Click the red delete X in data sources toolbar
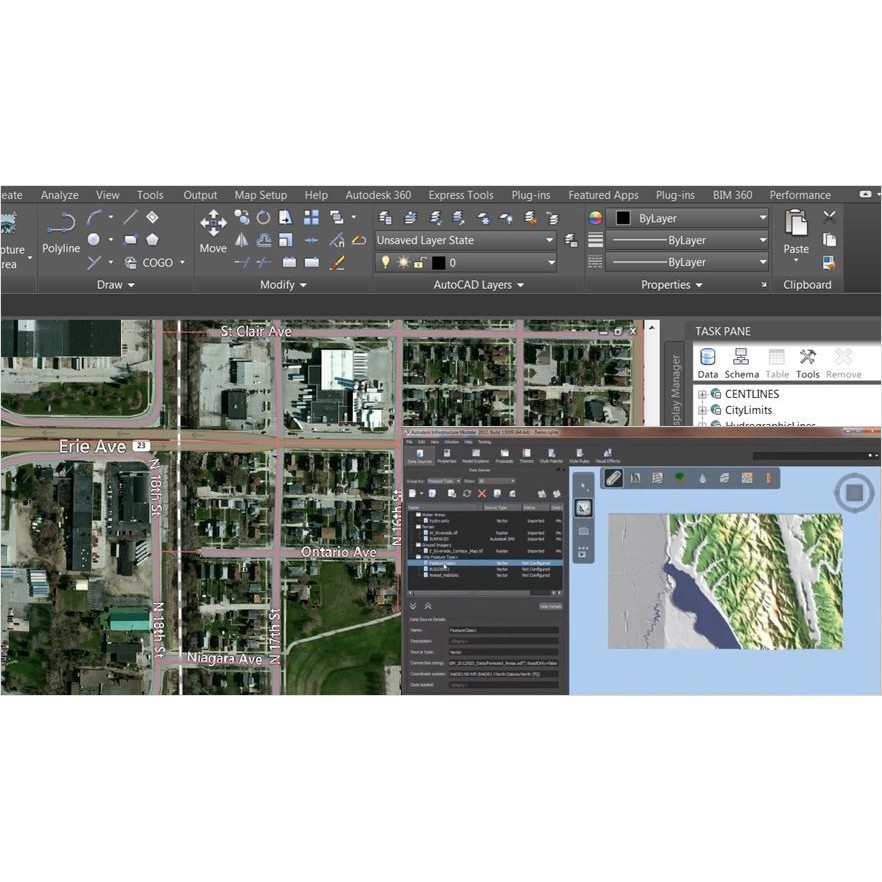 coord(482,494)
